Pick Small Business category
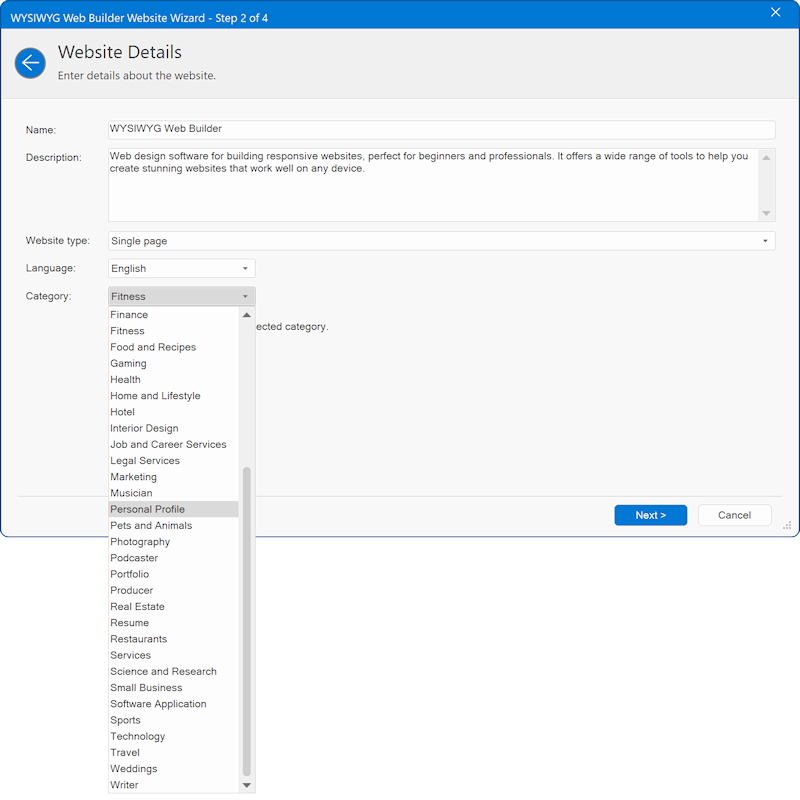 (x=173, y=688)
